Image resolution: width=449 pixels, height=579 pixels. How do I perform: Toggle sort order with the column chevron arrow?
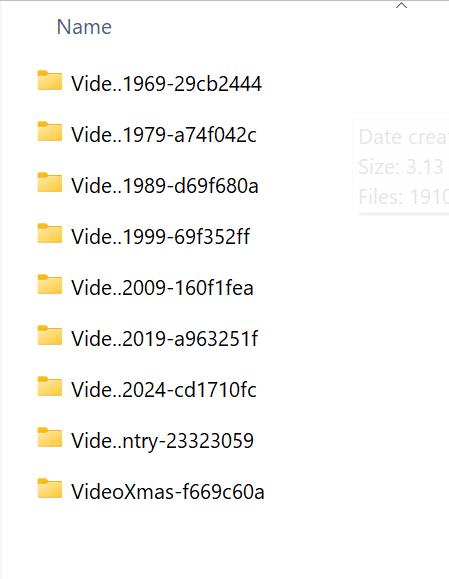point(401,5)
